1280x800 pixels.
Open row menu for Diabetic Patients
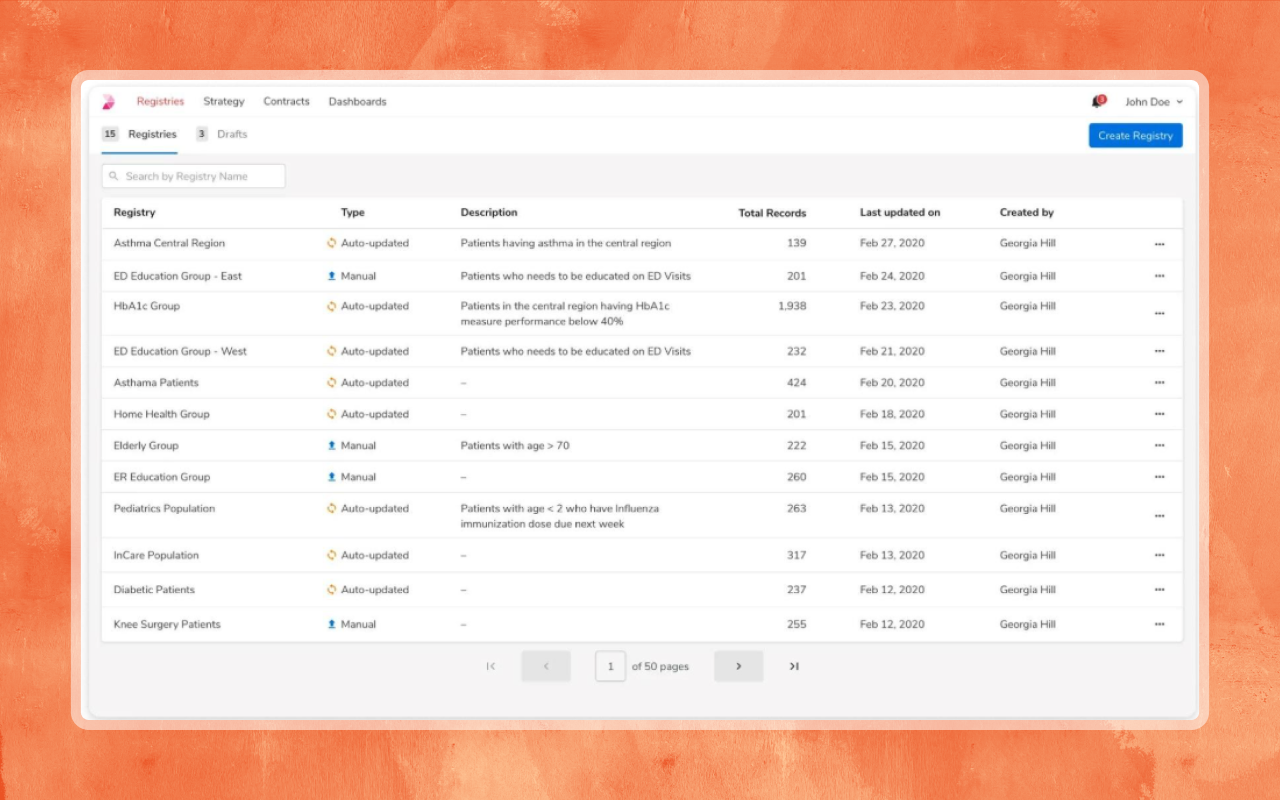1159,590
